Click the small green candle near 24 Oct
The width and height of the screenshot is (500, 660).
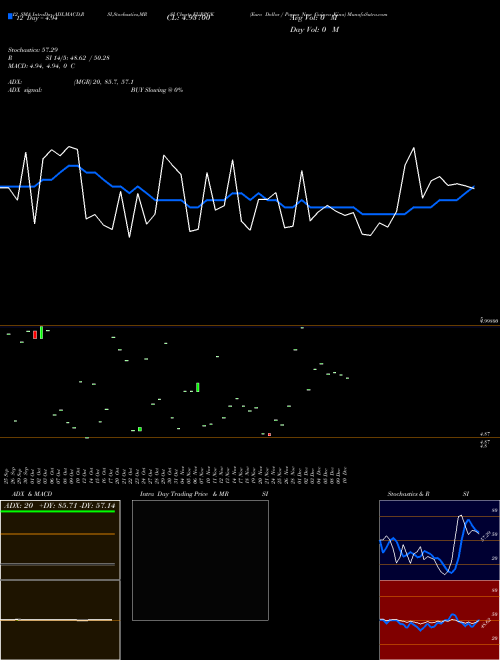coord(140,429)
